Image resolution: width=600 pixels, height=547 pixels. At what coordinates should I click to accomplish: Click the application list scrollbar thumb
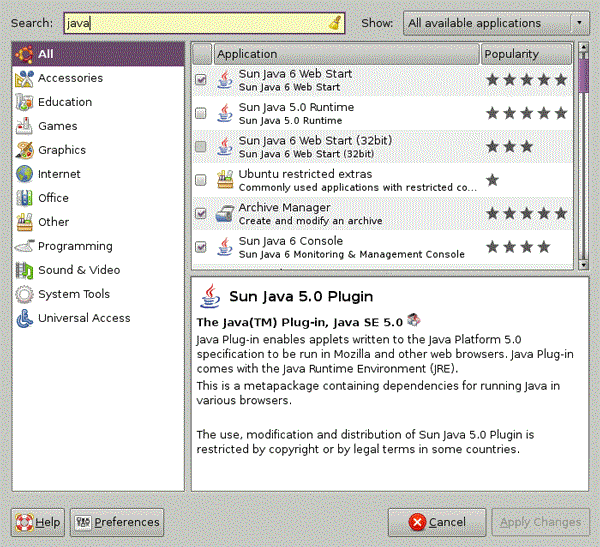point(584,75)
